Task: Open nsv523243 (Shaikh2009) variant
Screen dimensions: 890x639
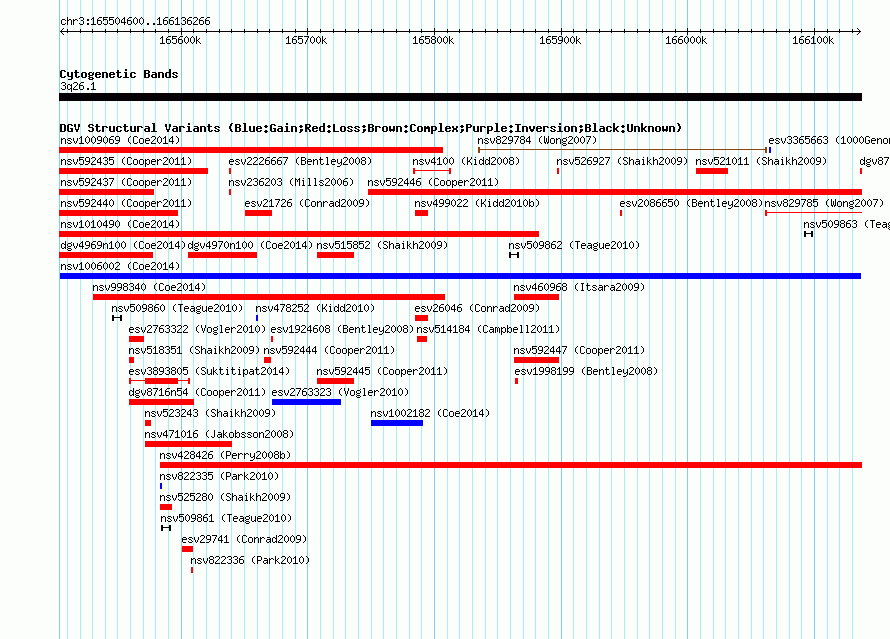Action: click(x=210, y=413)
